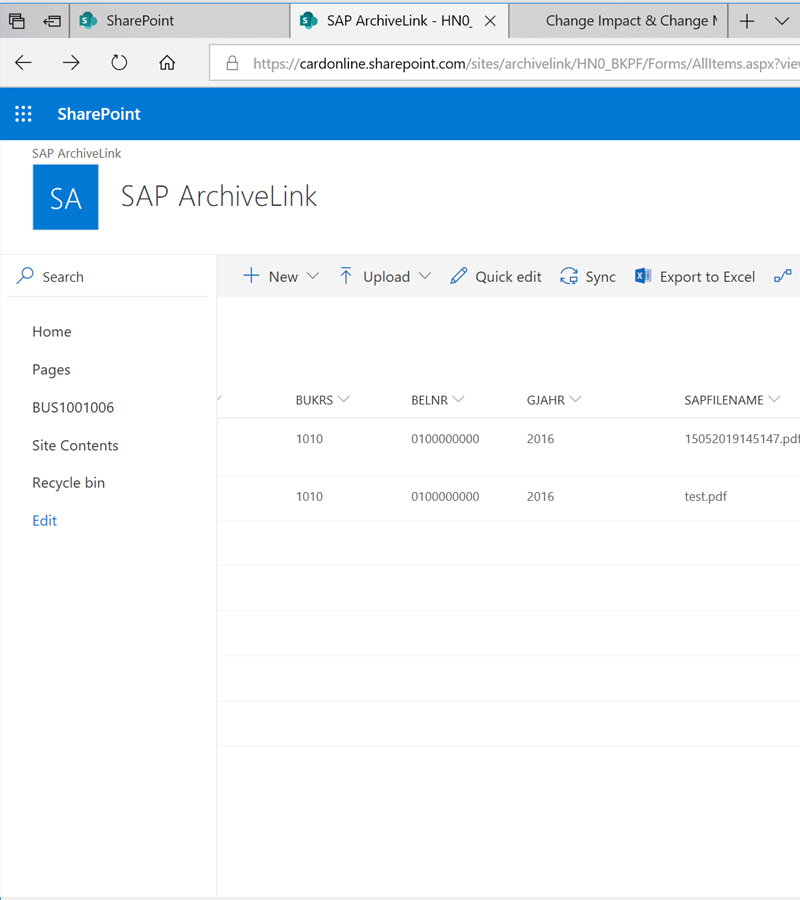Click the search magnifier icon
The image size is (800, 900).
(25, 276)
